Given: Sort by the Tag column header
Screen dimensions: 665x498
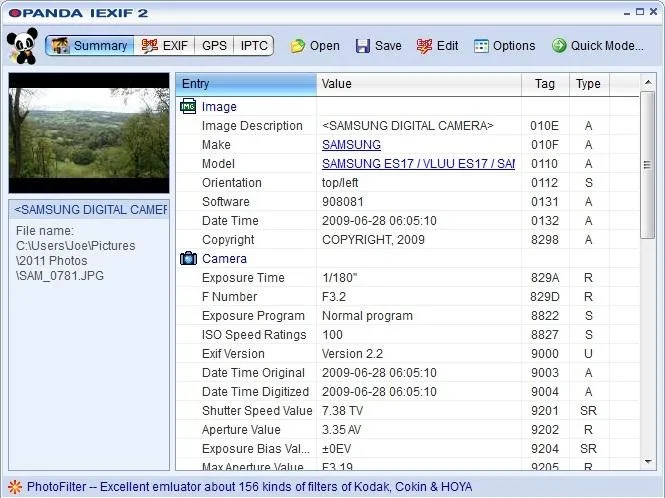Looking at the screenshot, I should tap(545, 84).
